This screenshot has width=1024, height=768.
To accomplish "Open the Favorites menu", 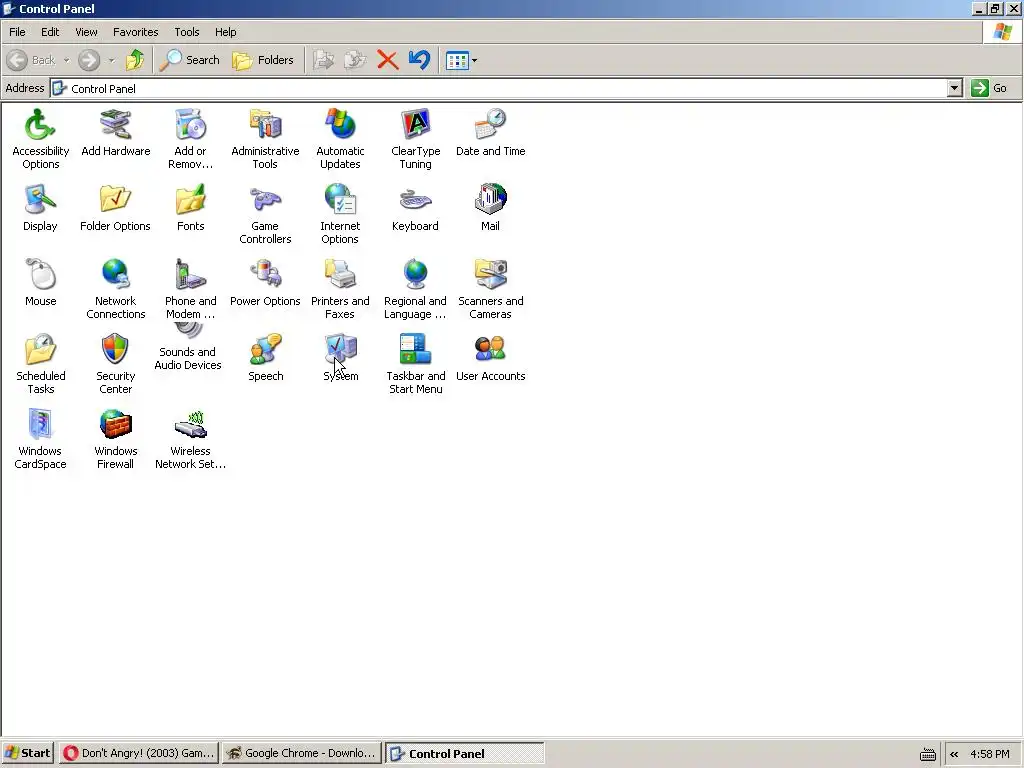I will 135,32.
